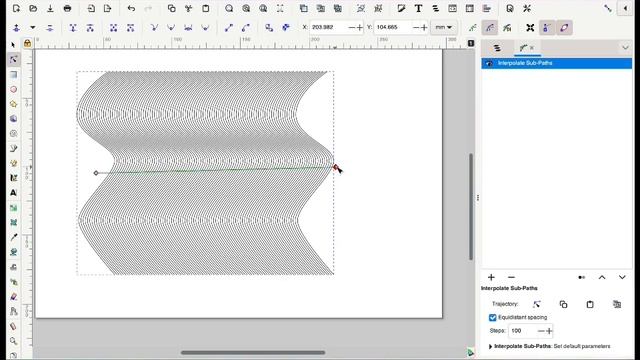Toggle Interpolate Sub-Paths effect visibility
The image size is (640, 360).
(x=489, y=63)
